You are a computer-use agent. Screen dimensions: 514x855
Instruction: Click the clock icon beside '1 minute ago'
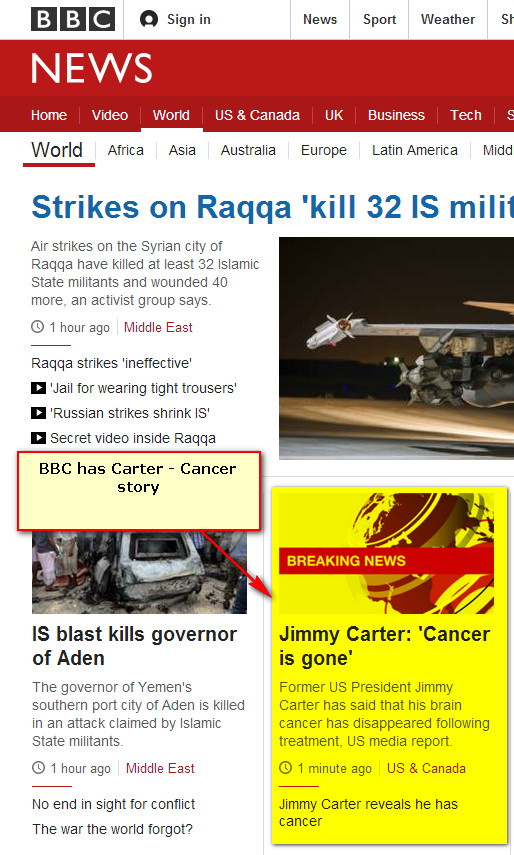(x=286, y=768)
